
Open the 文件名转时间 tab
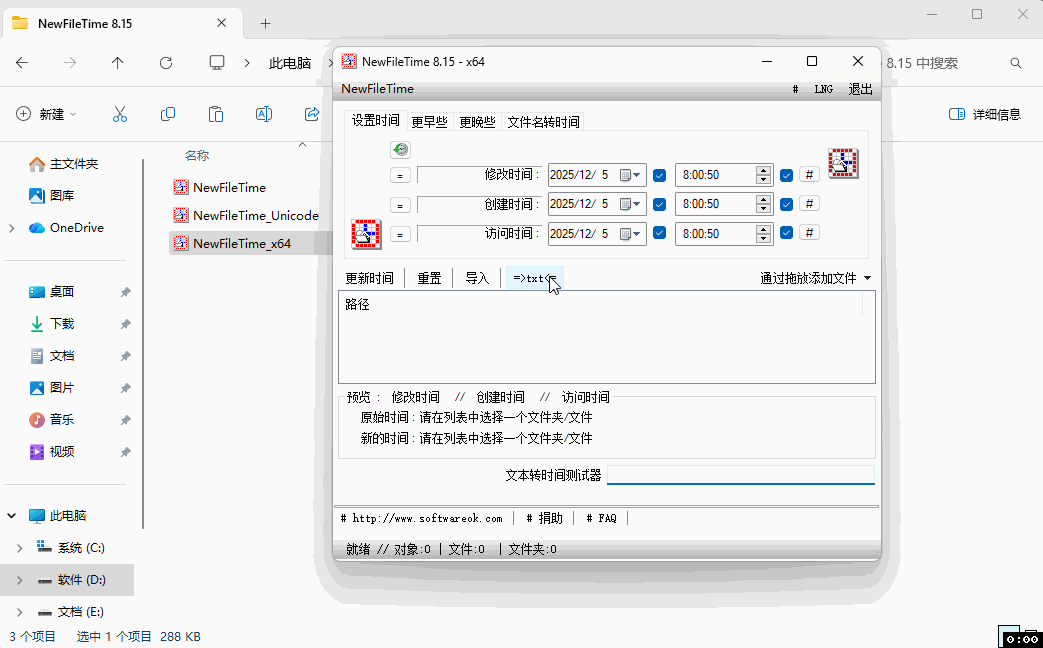point(543,122)
